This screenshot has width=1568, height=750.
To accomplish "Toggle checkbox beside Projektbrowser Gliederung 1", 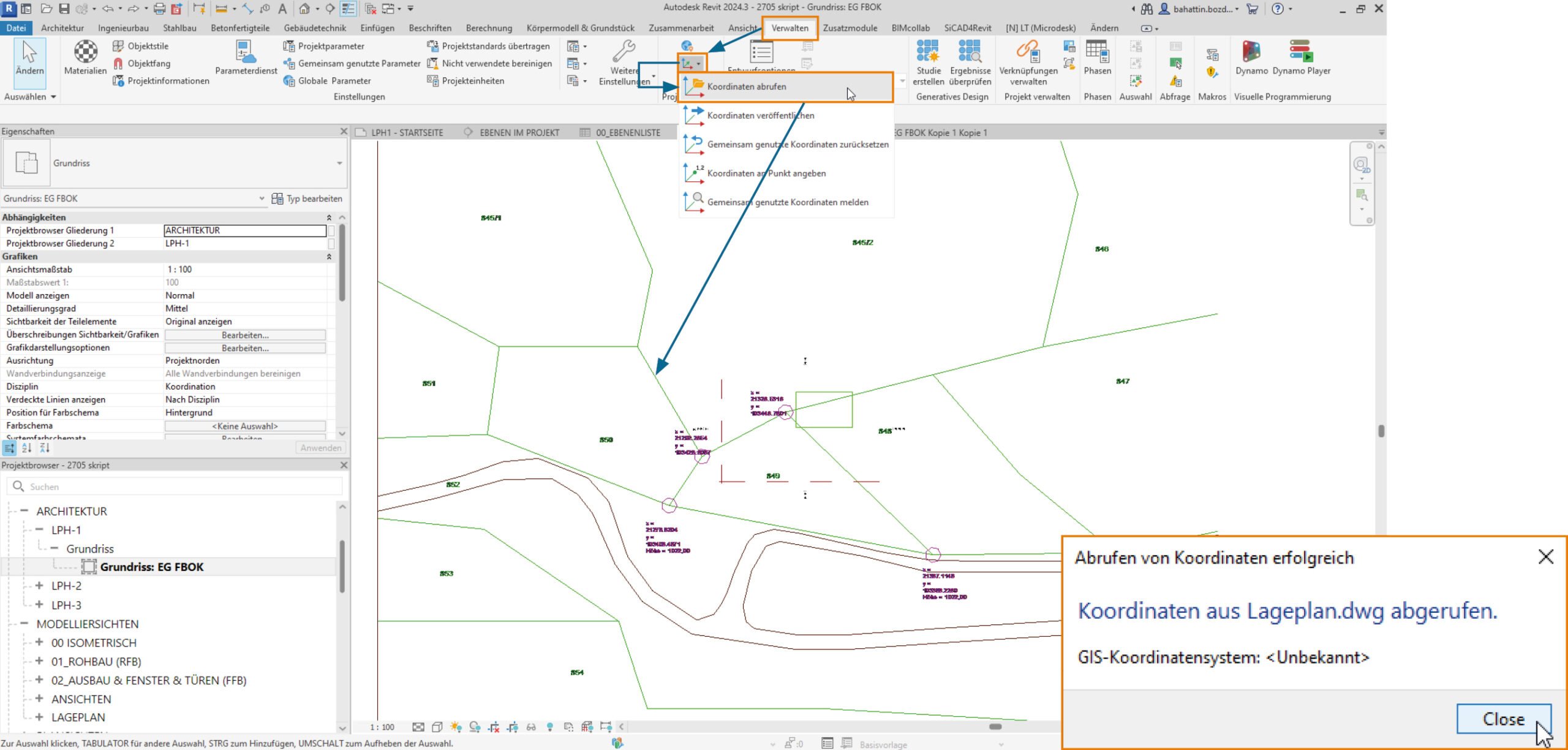I will pyautogui.click(x=331, y=230).
